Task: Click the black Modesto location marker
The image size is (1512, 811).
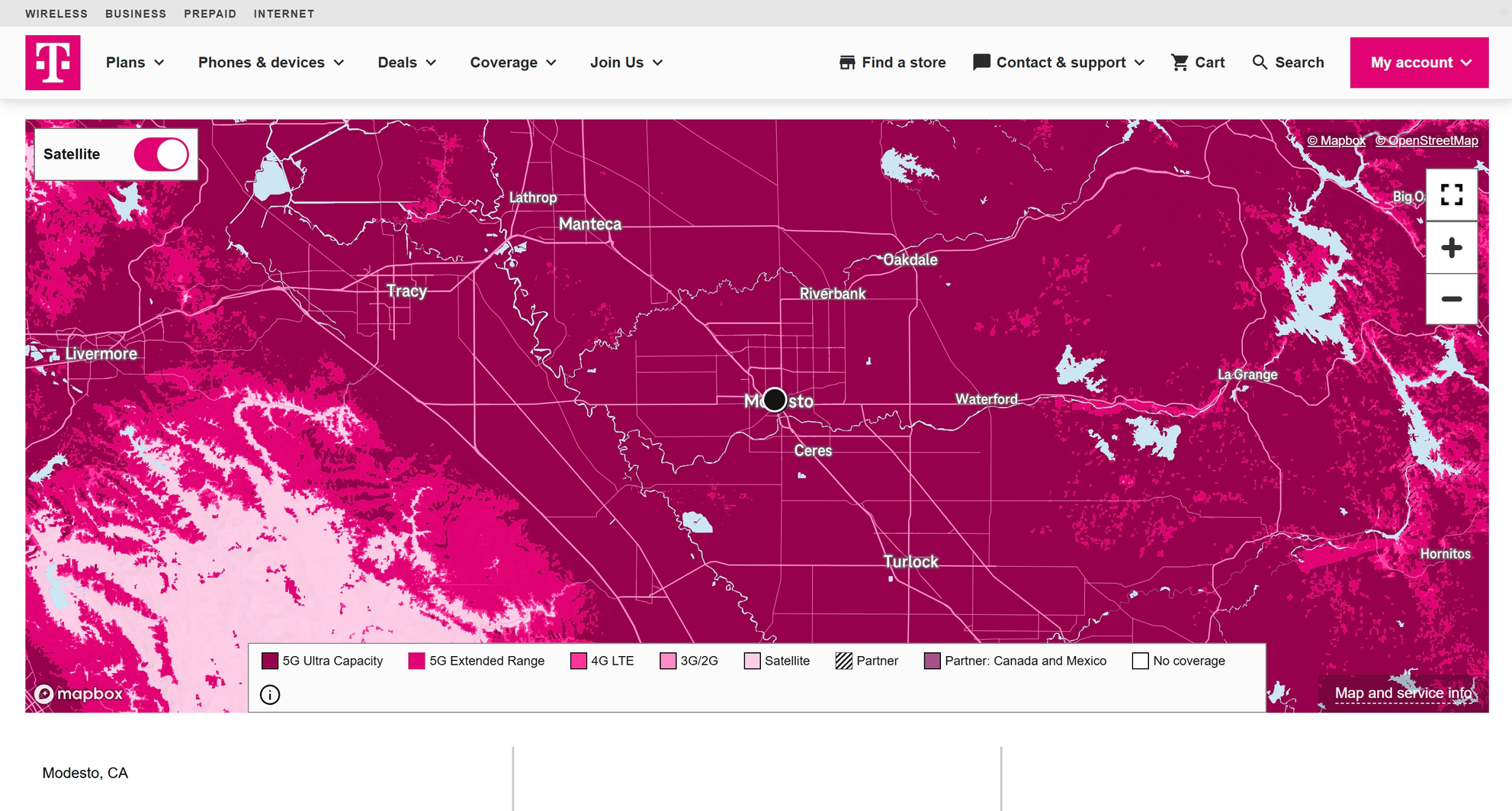Action: coord(775,400)
